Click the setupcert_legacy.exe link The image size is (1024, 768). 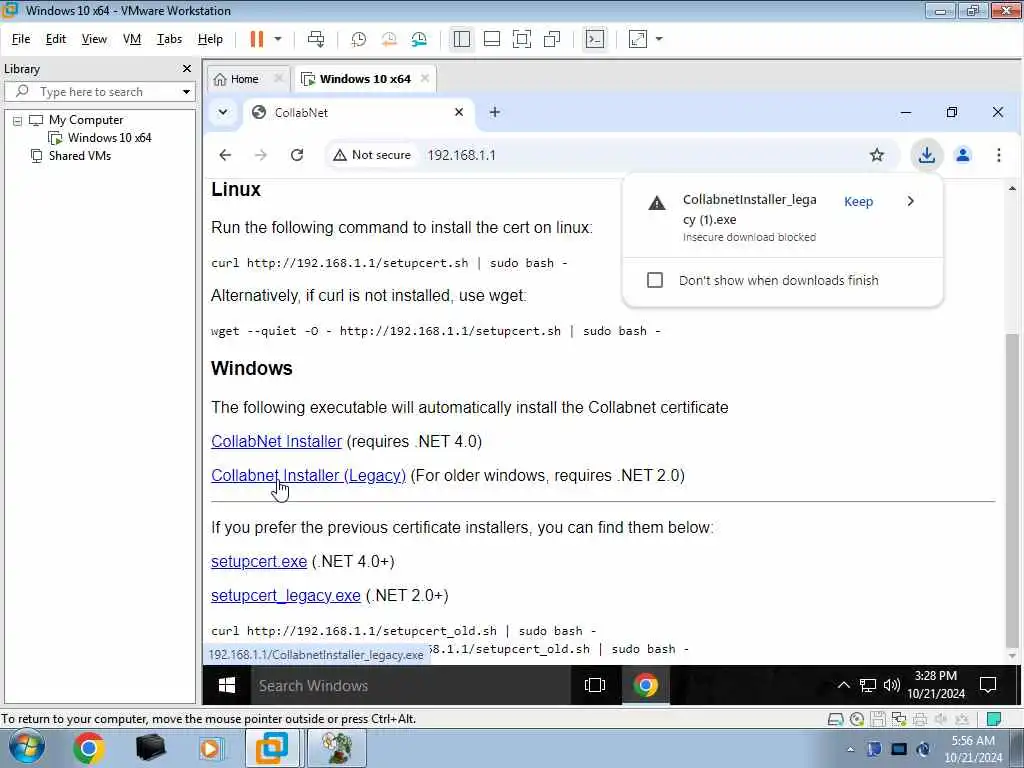(285, 596)
